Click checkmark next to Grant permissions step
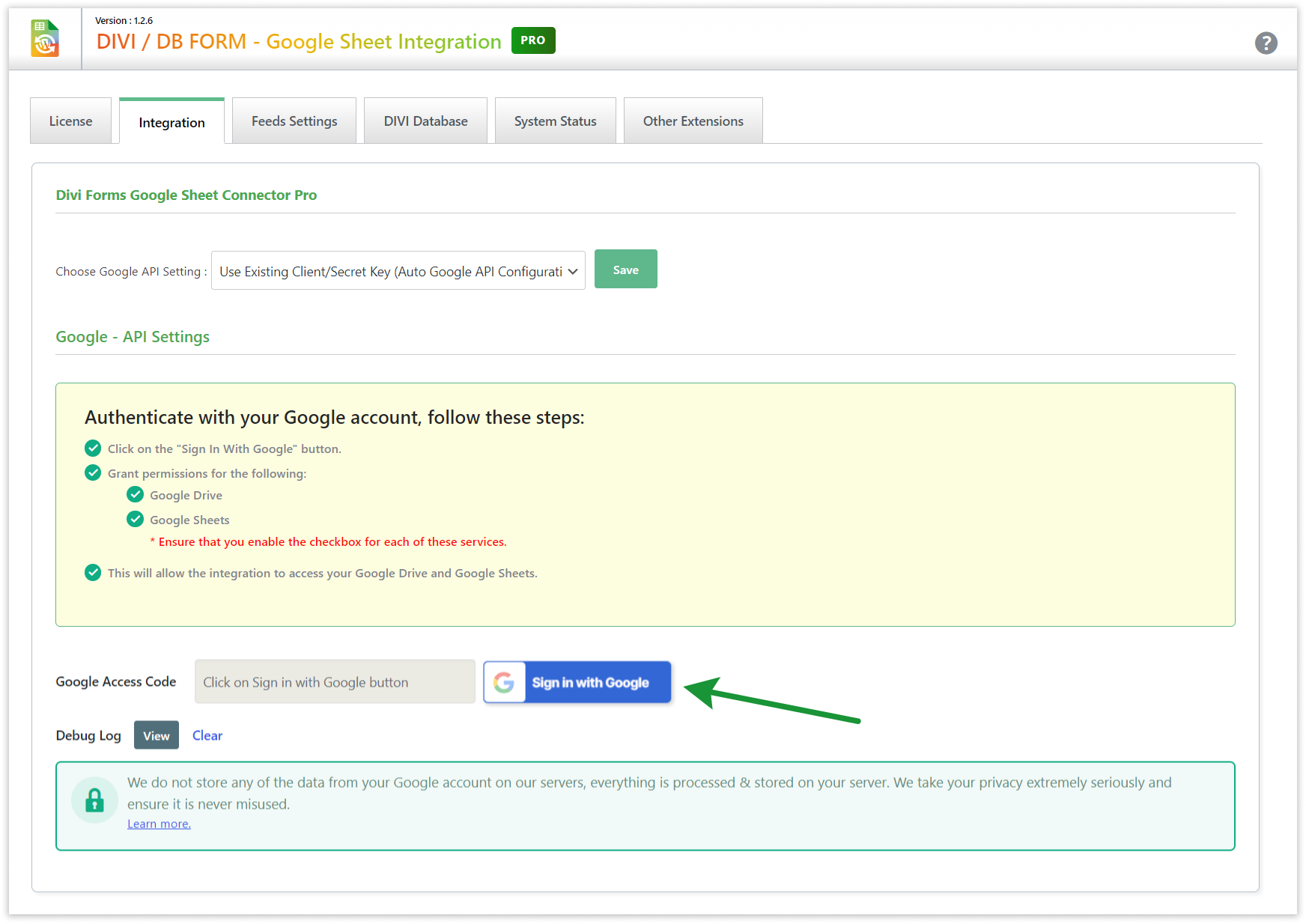1306x924 pixels. coord(93,473)
